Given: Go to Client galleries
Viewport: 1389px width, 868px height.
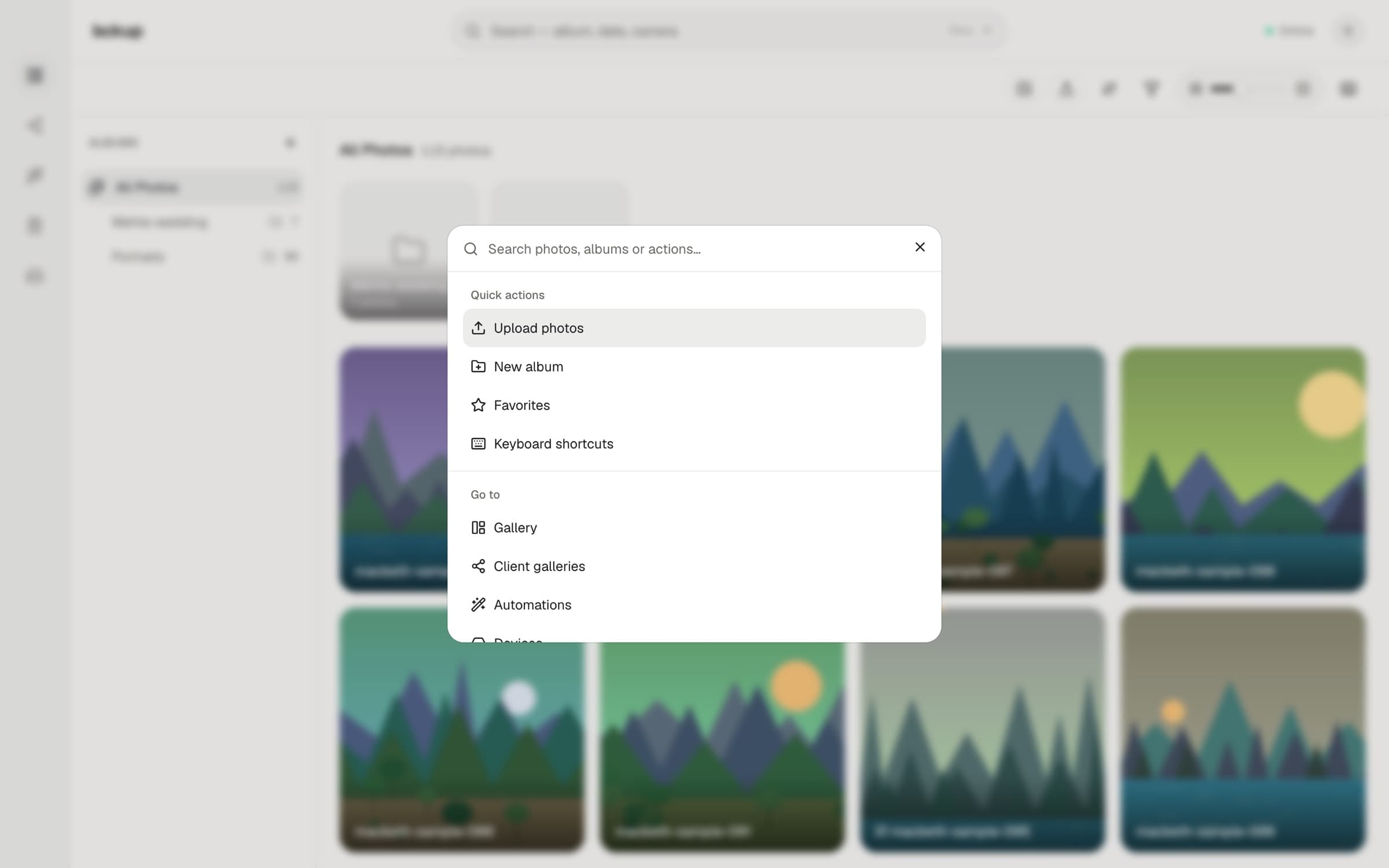Looking at the screenshot, I should tap(694, 566).
